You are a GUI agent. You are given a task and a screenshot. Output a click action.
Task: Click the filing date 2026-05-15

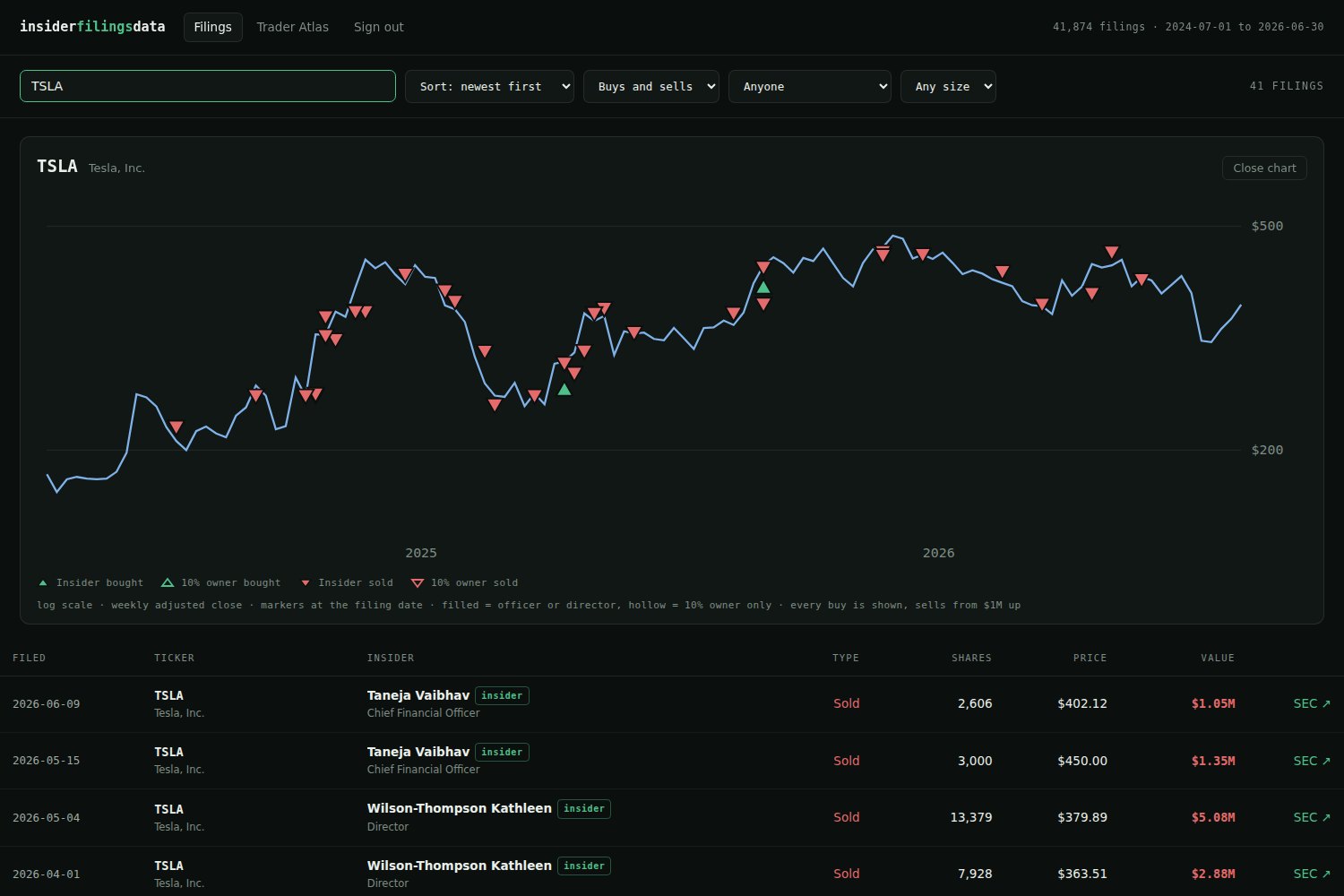47,761
